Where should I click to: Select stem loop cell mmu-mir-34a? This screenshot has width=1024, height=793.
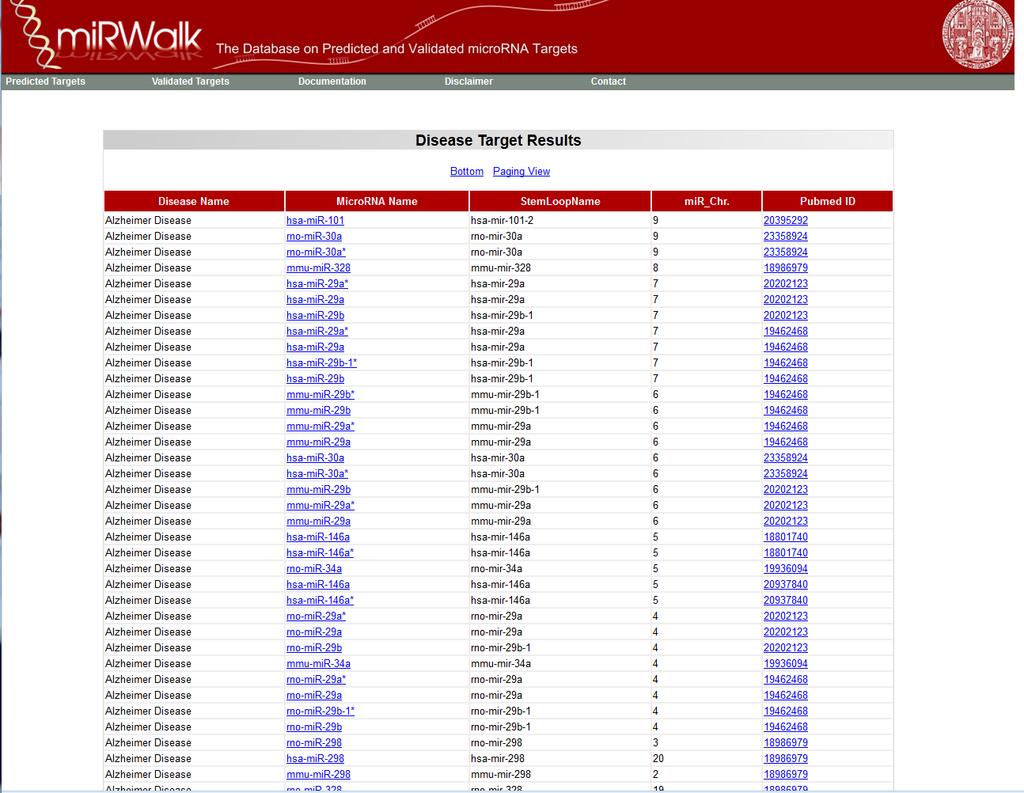pyautogui.click(x=501, y=664)
